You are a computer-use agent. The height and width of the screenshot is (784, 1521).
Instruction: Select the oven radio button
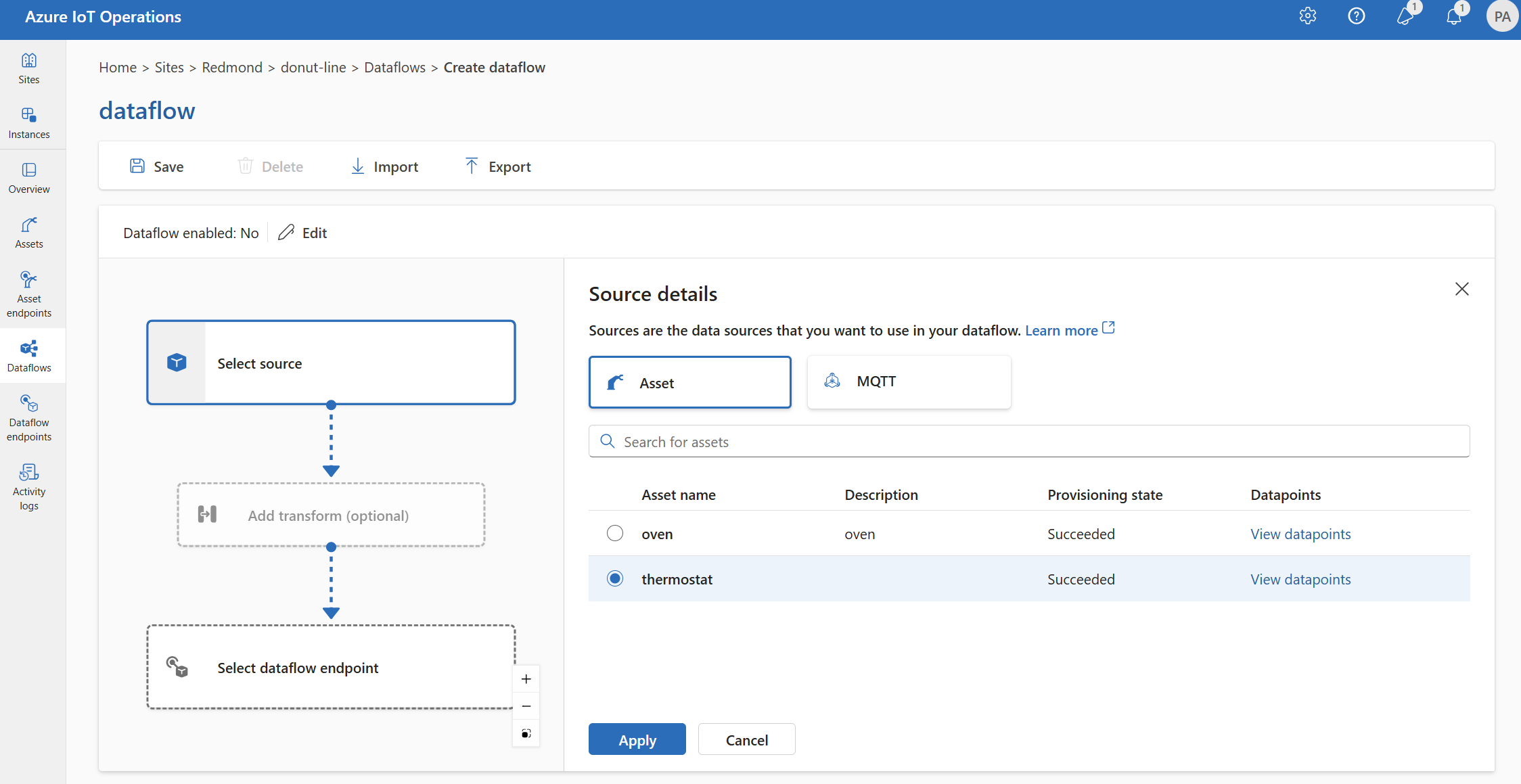[x=614, y=532]
